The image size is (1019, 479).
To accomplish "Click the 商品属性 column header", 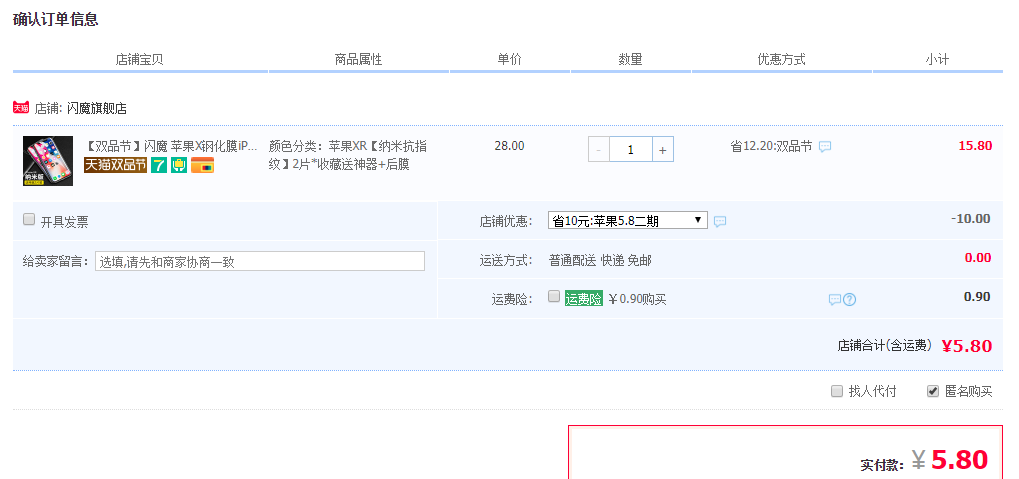I will tap(358, 60).
